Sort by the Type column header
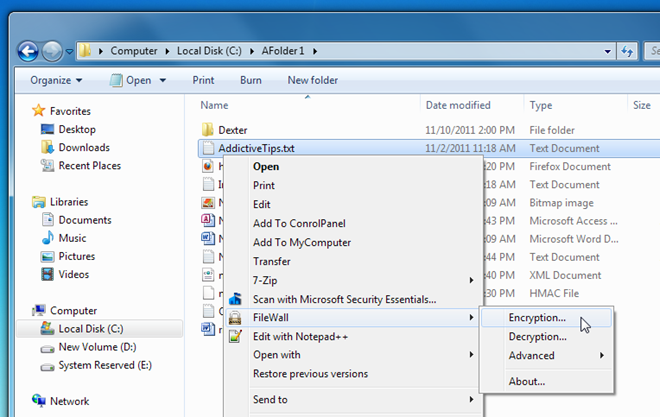This screenshot has height=417, width=660. tap(541, 105)
